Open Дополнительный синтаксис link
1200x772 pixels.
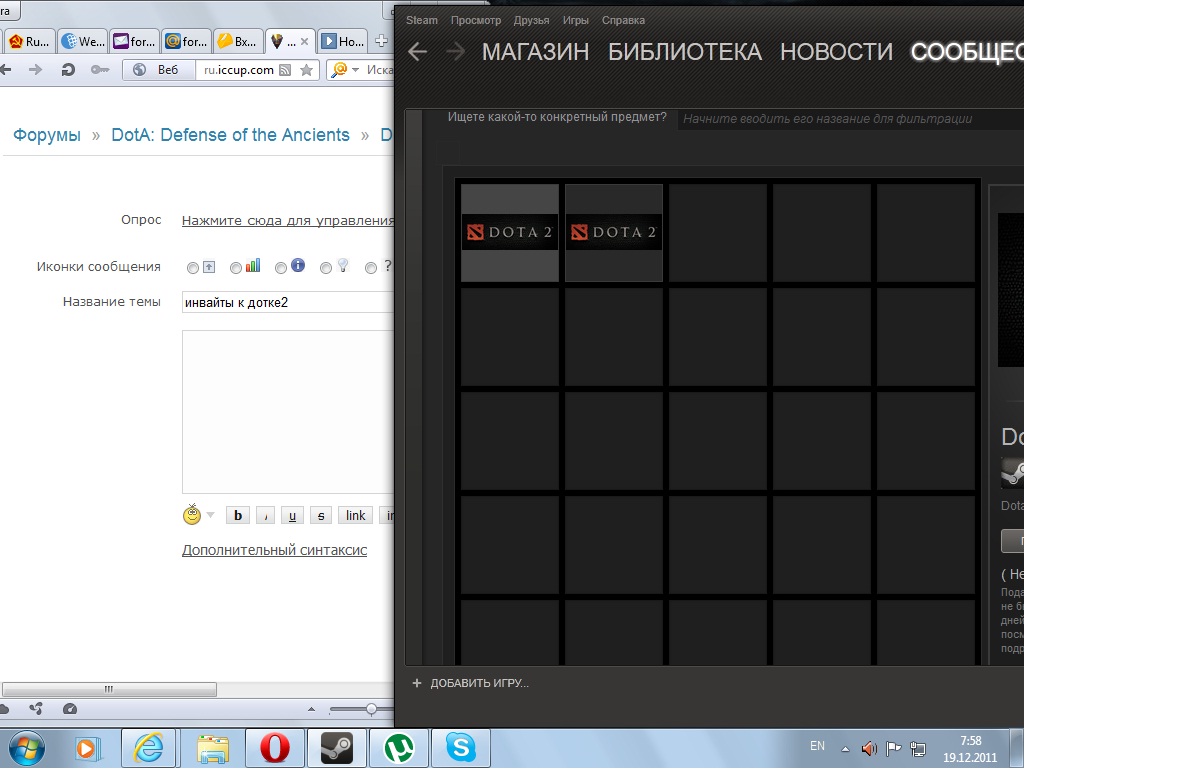pos(274,550)
